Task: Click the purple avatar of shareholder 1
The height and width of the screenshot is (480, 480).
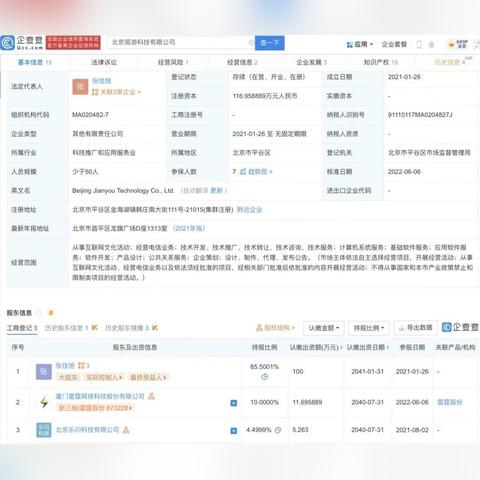Action: pos(44,372)
